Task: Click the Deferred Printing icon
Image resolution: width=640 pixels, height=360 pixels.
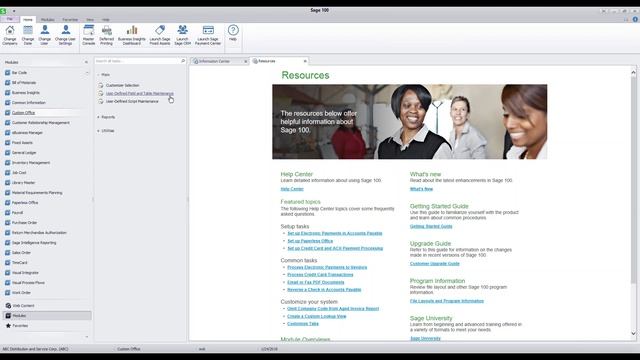Action: point(107,34)
